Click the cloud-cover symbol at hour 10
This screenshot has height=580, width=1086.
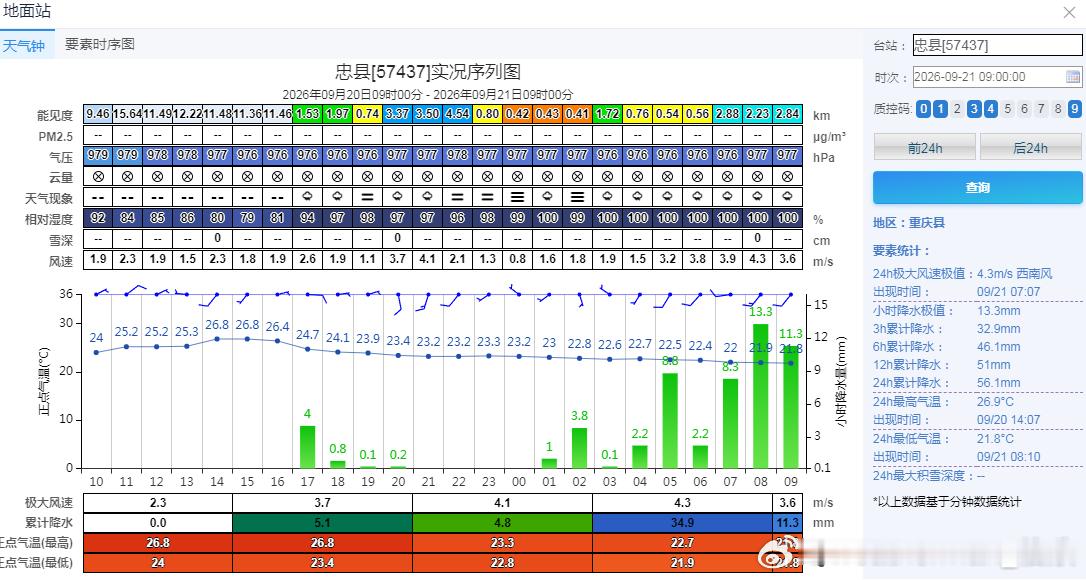[98, 177]
